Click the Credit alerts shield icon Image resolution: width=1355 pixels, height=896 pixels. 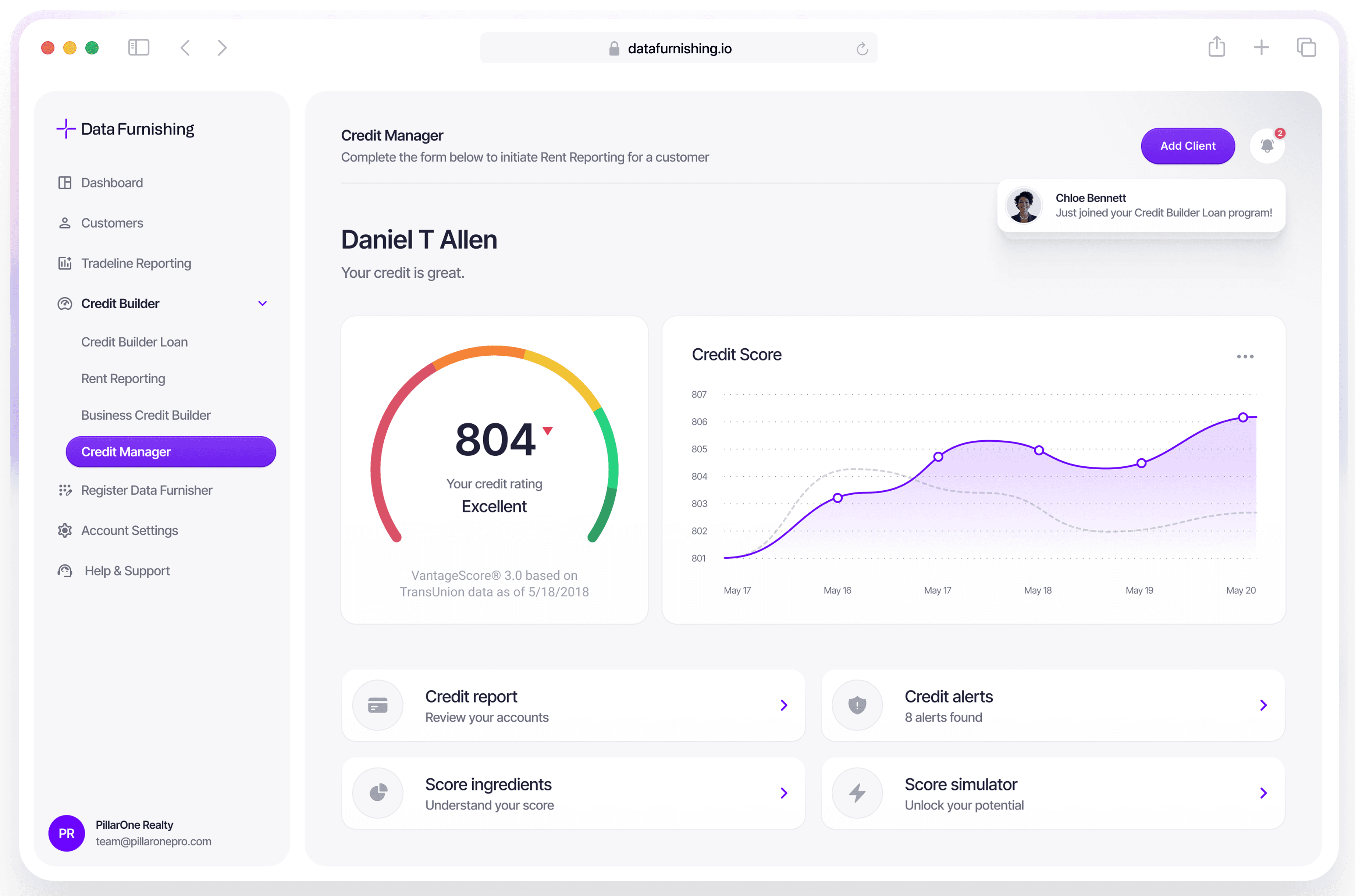click(857, 705)
